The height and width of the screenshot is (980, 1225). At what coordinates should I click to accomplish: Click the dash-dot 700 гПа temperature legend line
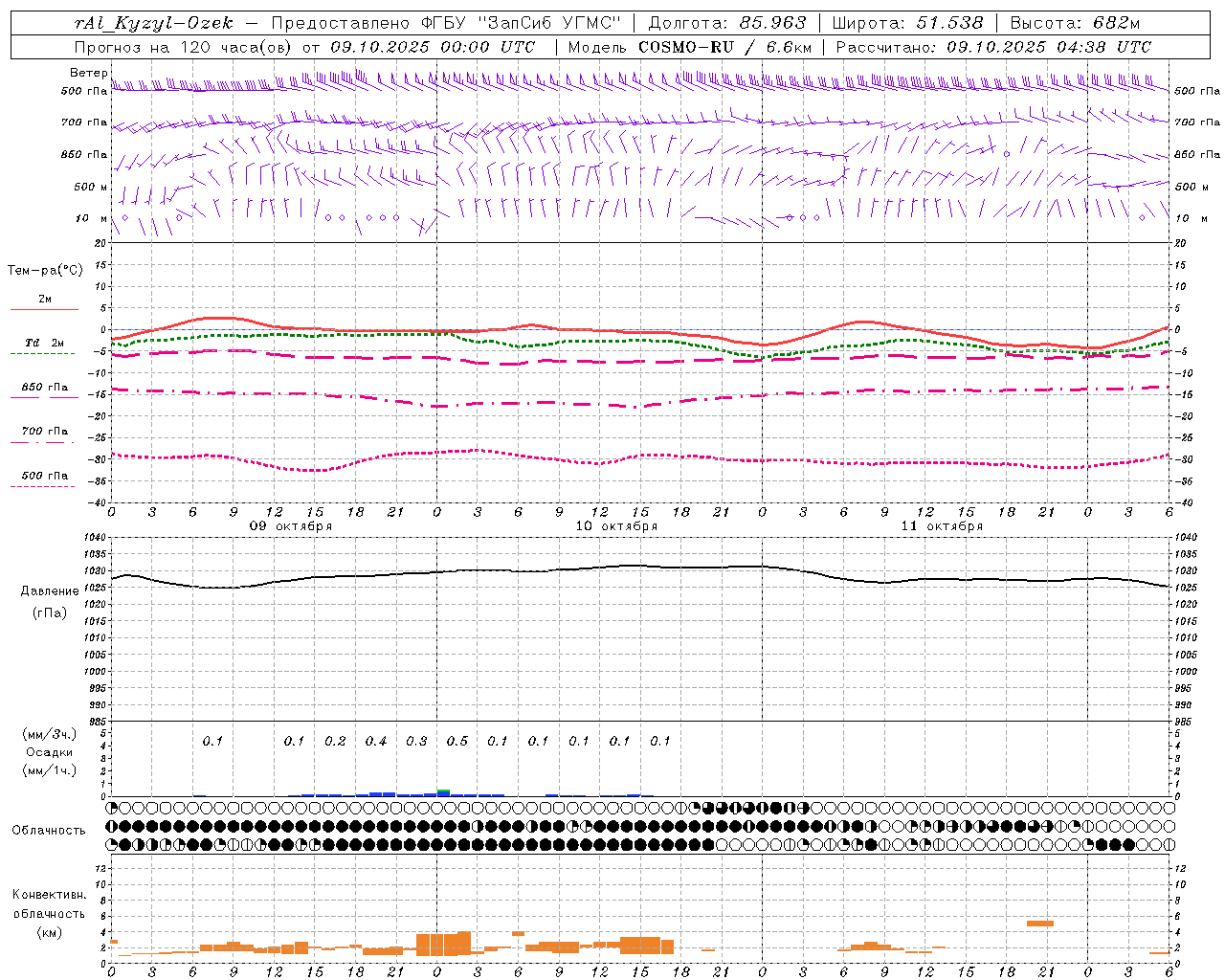(43, 442)
